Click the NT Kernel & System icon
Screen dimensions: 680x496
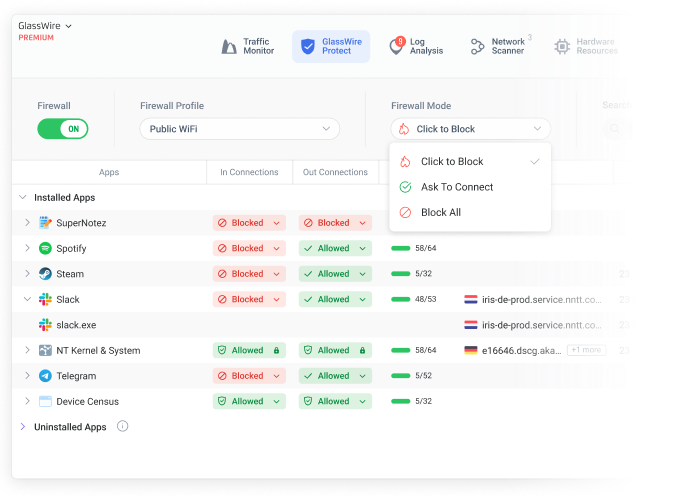[x=45, y=350]
